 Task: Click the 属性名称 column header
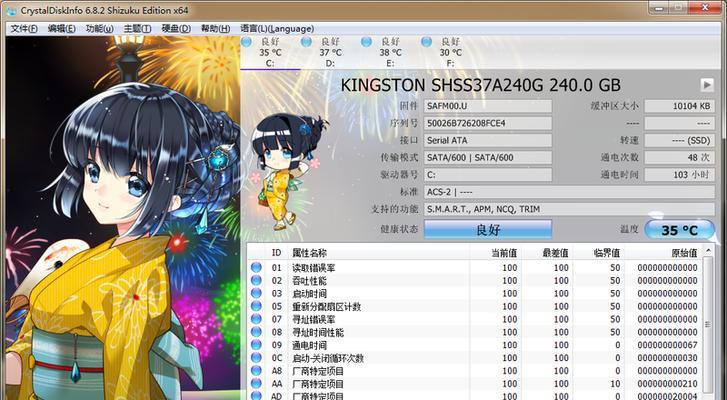tap(378, 253)
